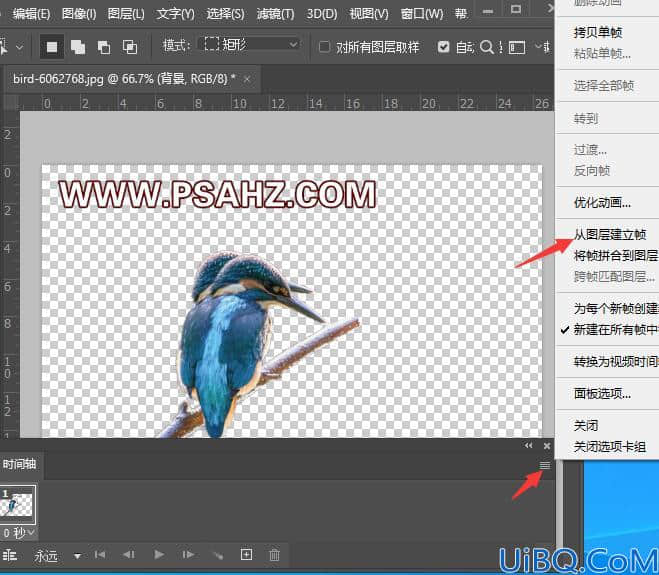Select the Subtract from selection icon
659x575 pixels.
coord(103,47)
